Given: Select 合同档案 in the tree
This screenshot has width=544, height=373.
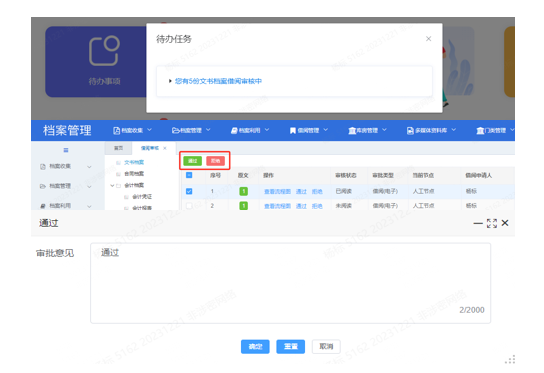Looking at the screenshot, I should [134, 174].
